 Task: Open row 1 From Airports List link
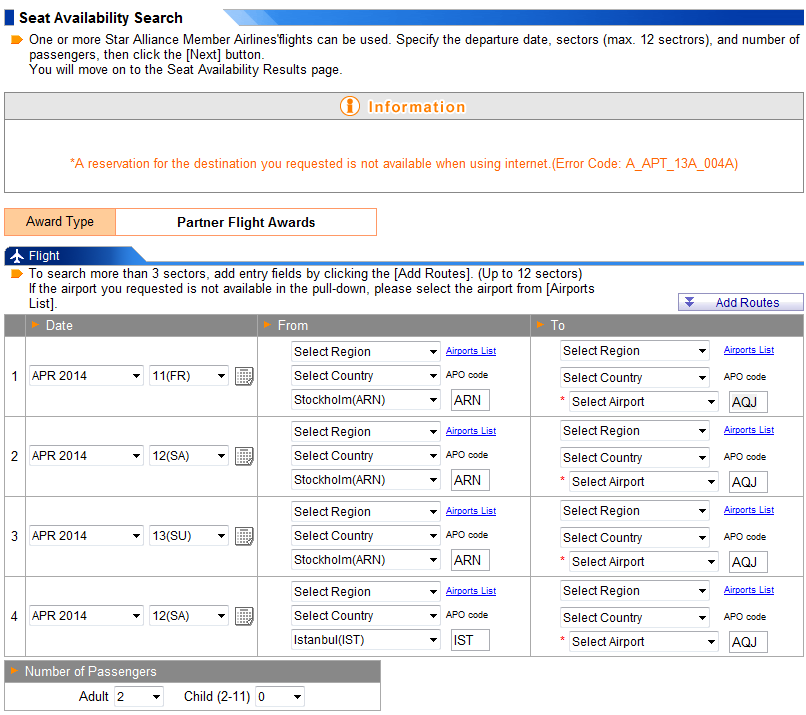coord(470,351)
